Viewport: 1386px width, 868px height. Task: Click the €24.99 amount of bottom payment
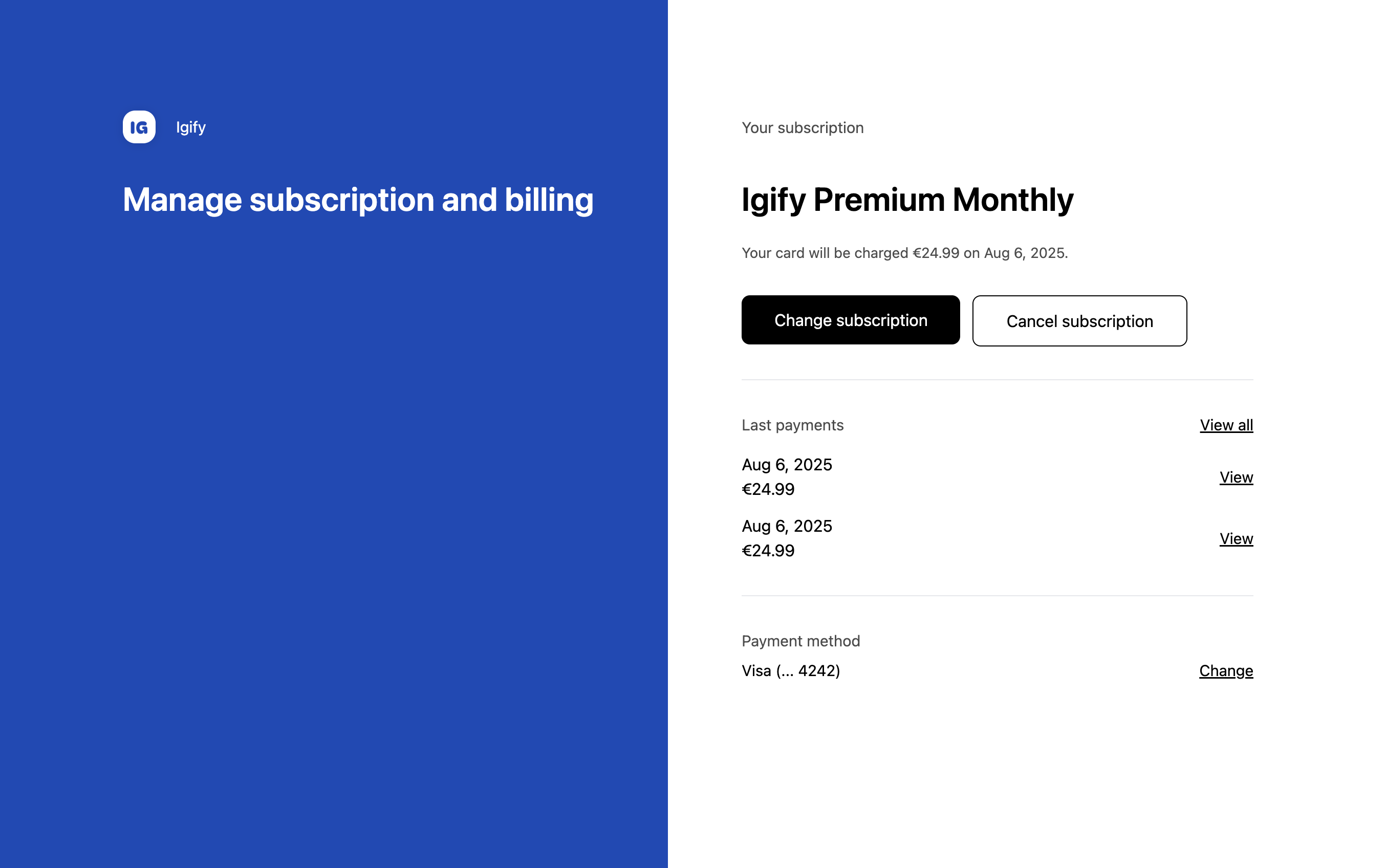[768, 551]
